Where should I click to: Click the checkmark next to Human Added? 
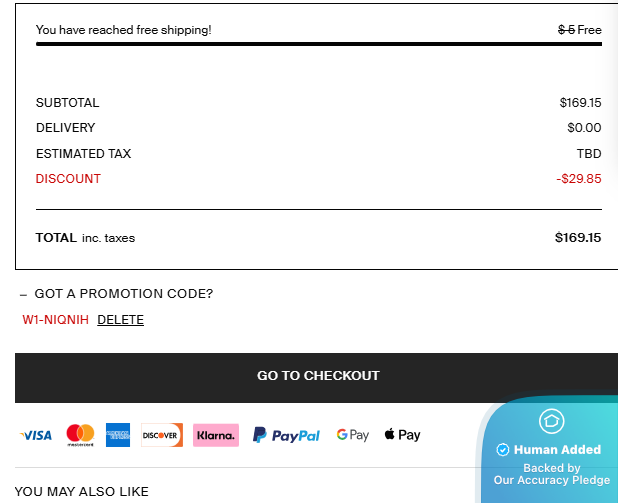pos(503,450)
